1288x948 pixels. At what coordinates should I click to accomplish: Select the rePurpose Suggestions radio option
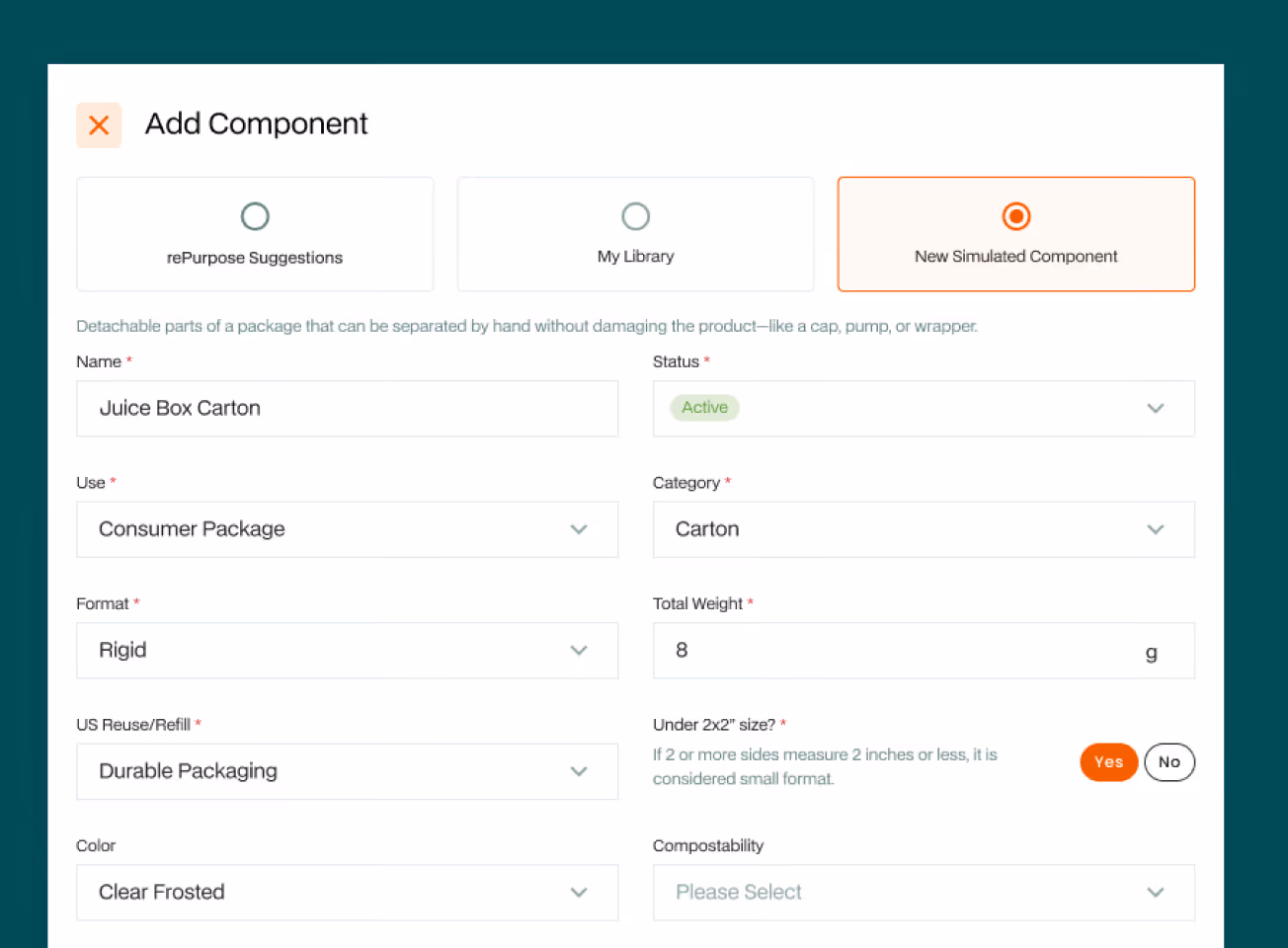pyautogui.click(x=255, y=234)
